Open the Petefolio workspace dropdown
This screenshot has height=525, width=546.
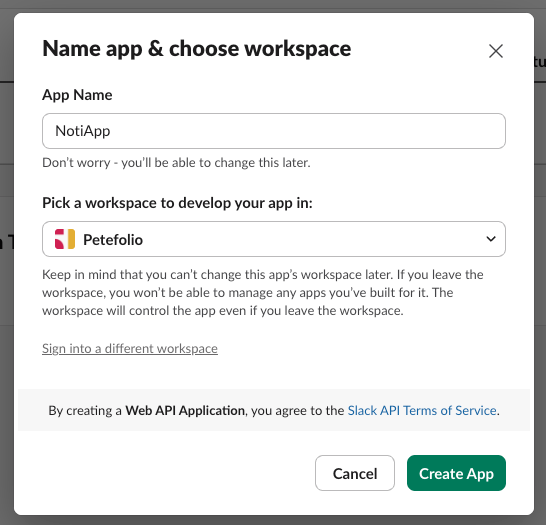click(274, 239)
